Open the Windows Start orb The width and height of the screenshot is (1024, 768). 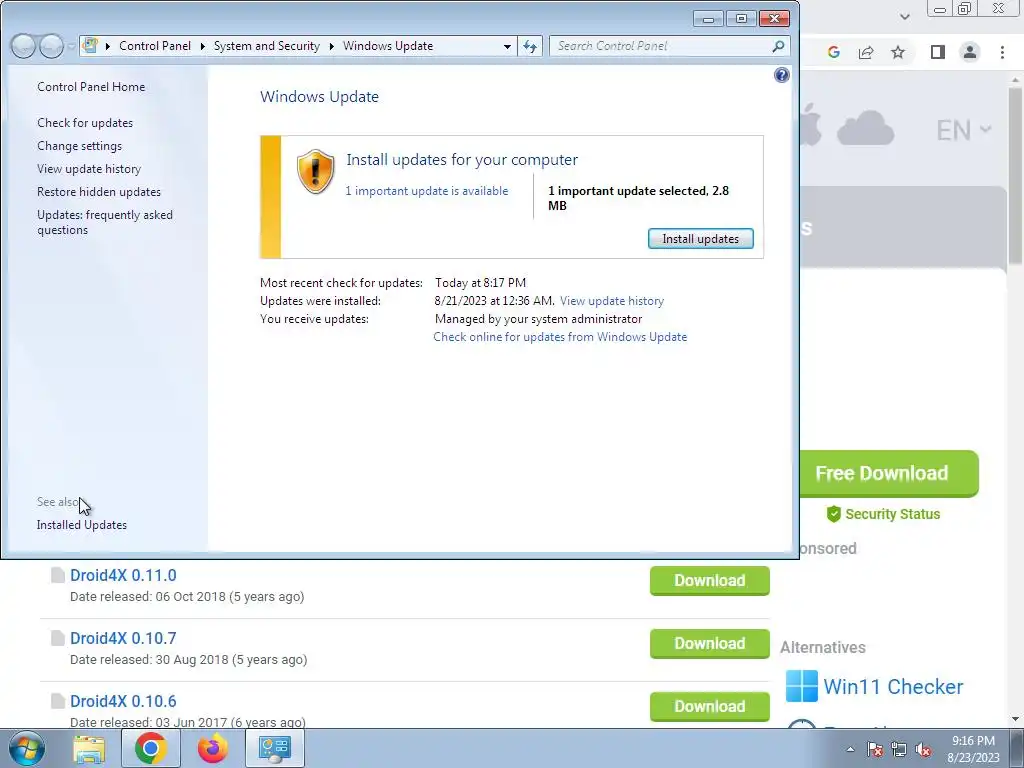click(x=27, y=748)
